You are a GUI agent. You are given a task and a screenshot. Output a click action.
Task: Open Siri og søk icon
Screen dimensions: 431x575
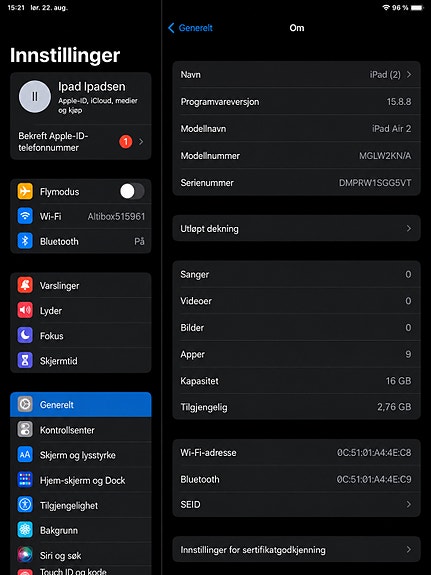[x=25, y=555]
